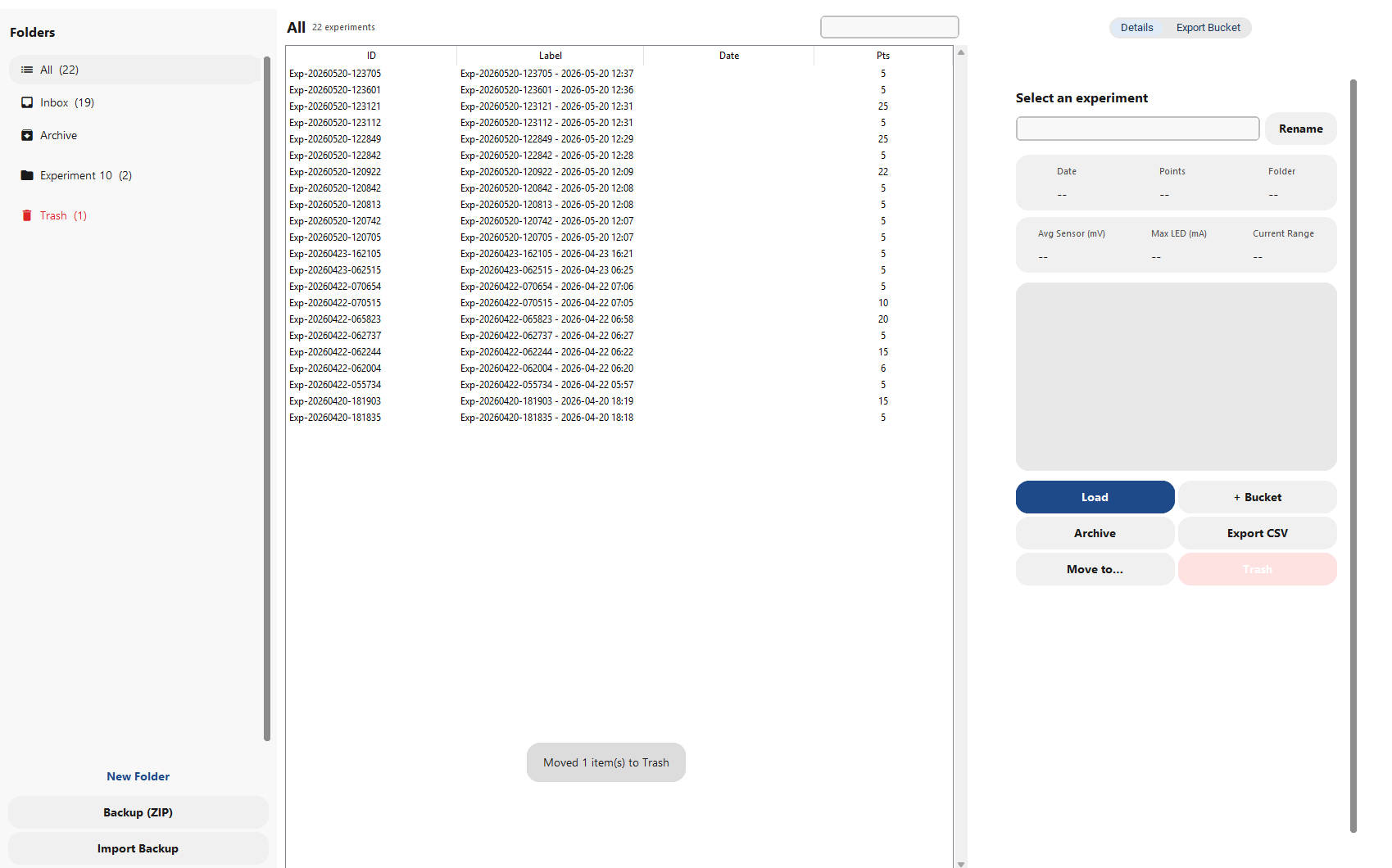Open the Trash (1) folder label
The image size is (1392, 868).
coord(63,215)
